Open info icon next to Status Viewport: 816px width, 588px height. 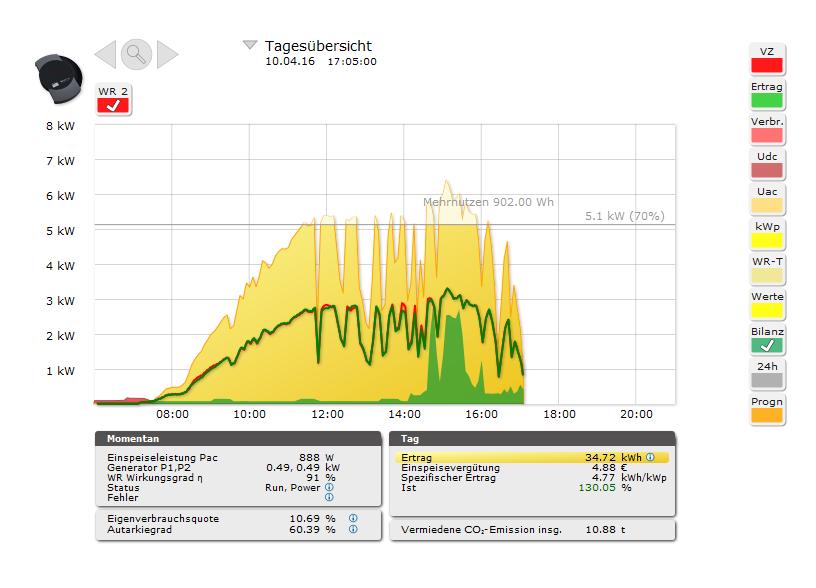tap(329, 487)
